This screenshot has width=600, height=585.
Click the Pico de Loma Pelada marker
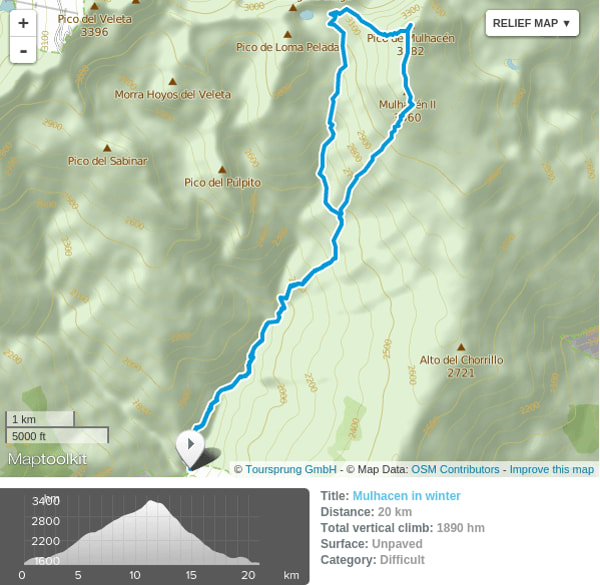[287, 34]
